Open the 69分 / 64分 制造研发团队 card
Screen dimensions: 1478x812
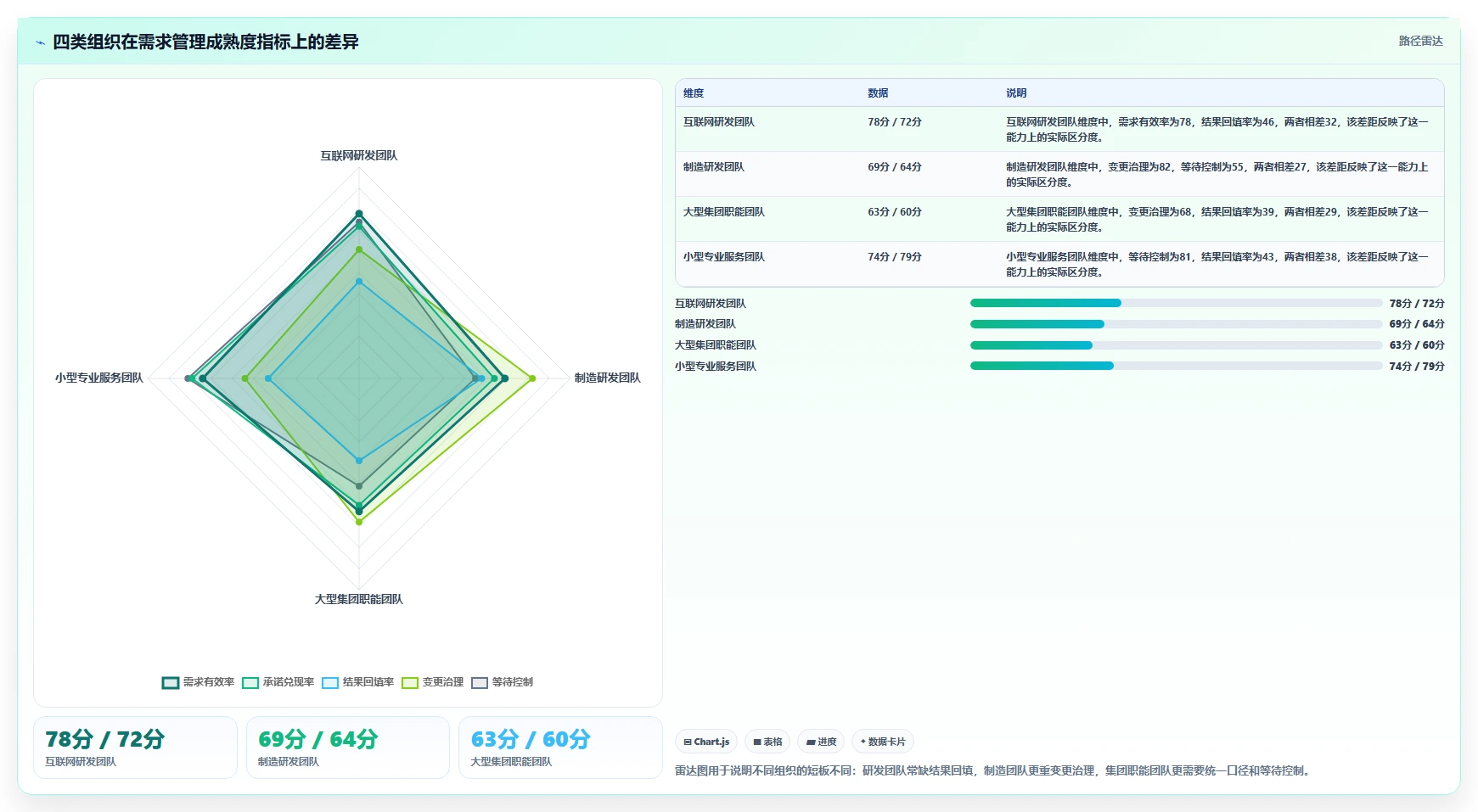pyautogui.click(x=348, y=748)
